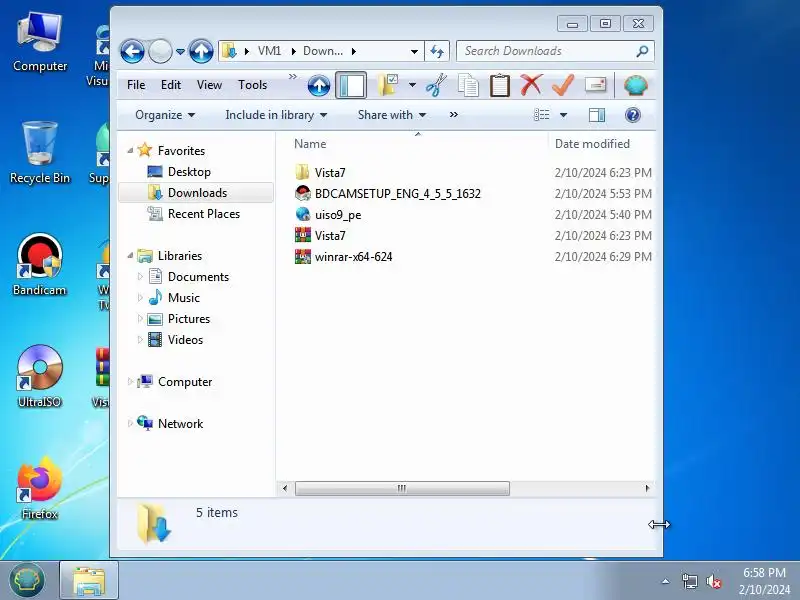This screenshot has width=800, height=600.
Task: Show hidden tray icons arrow
Action: pyautogui.click(x=665, y=581)
